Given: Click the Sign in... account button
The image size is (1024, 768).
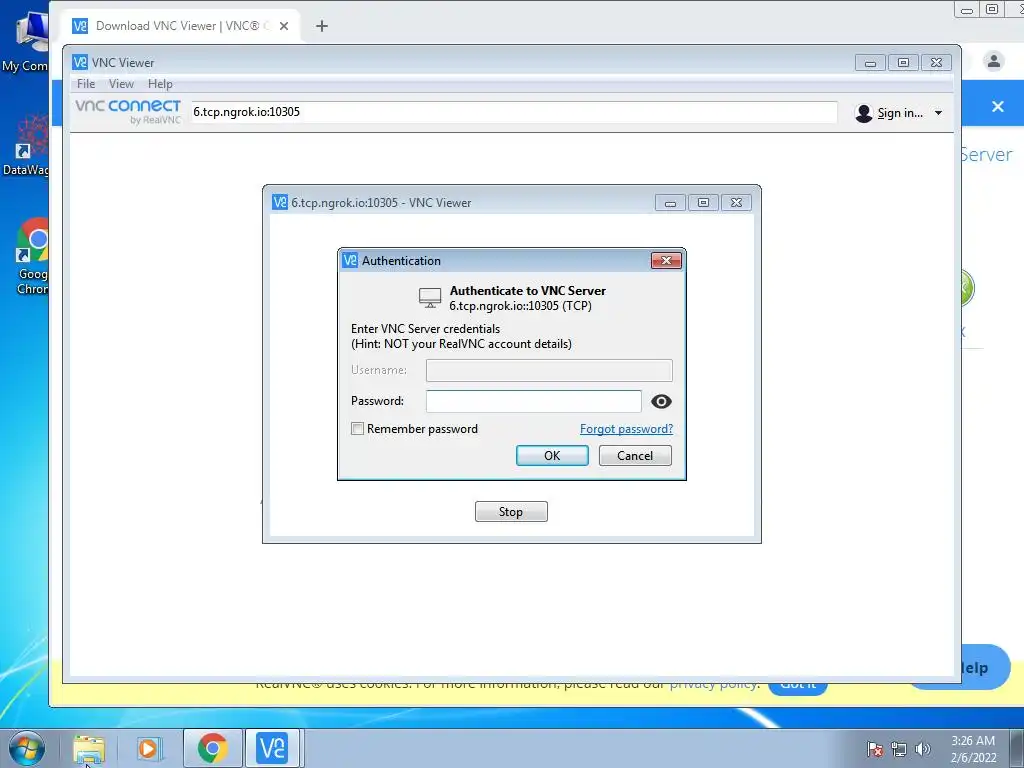Looking at the screenshot, I should pyautogui.click(x=899, y=112).
